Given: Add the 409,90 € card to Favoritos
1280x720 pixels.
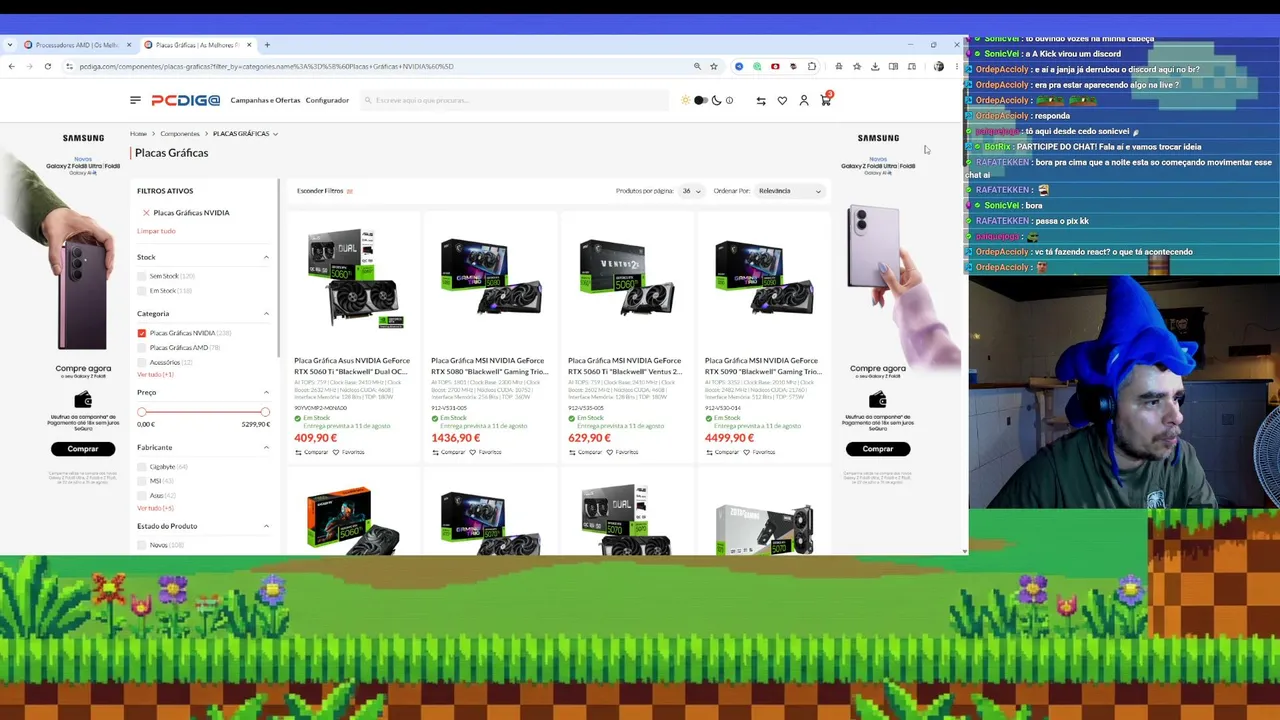Looking at the screenshot, I should (349, 452).
